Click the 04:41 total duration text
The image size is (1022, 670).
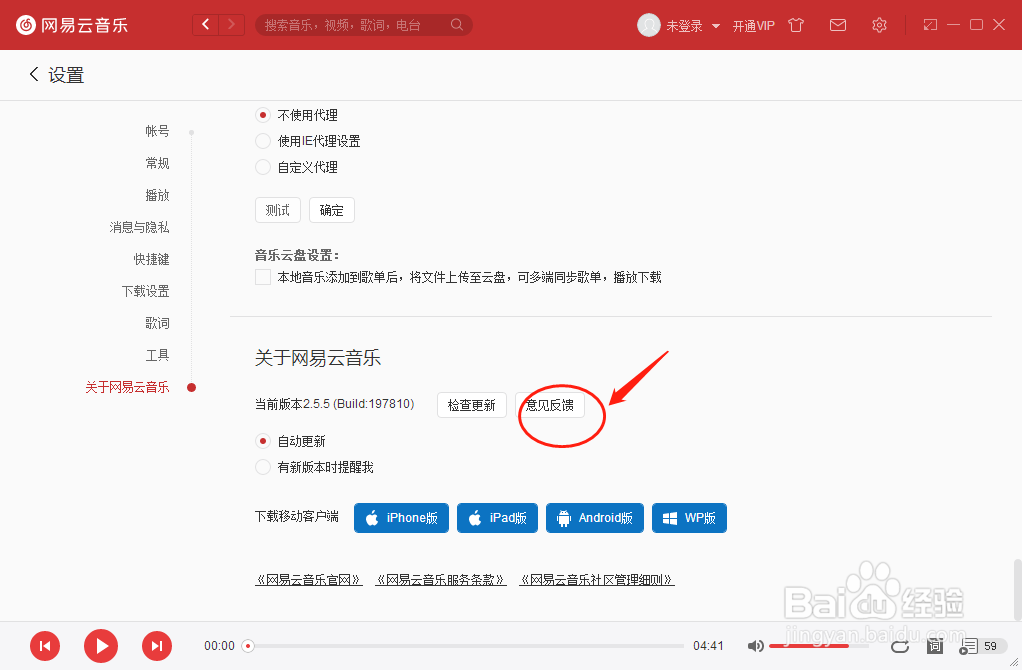pyautogui.click(x=708, y=646)
